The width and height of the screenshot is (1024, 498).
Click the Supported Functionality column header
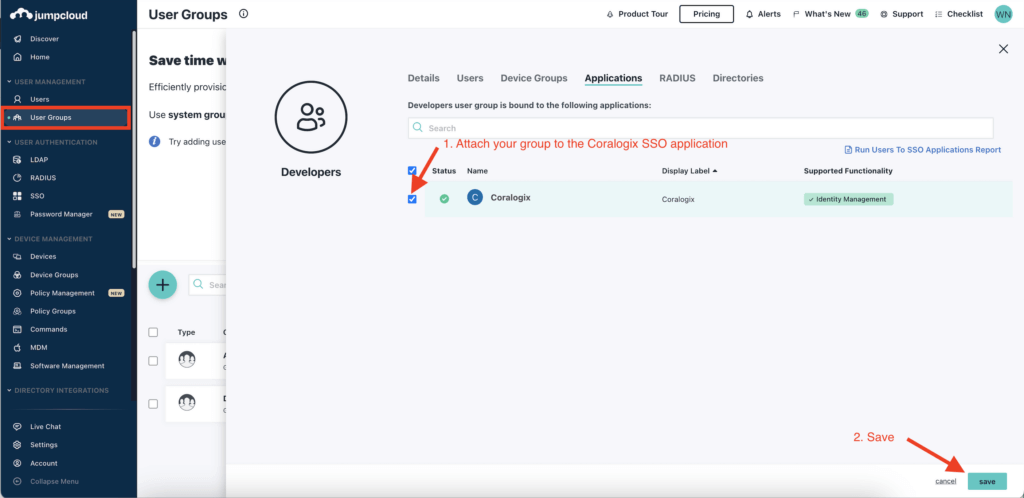pyautogui.click(x=848, y=170)
